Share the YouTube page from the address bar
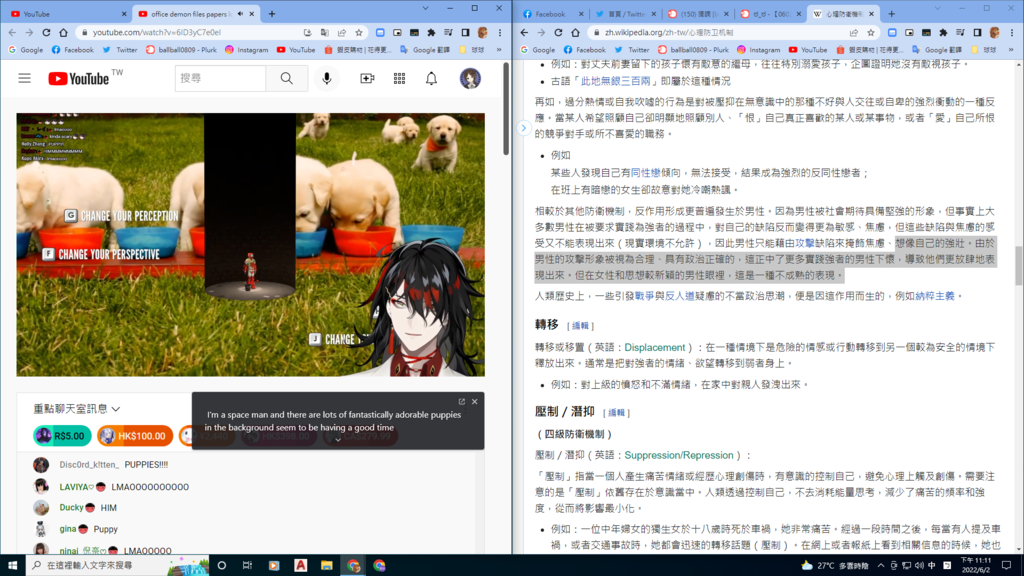Viewport: 1024px width, 576px height. tap(342, 32)
